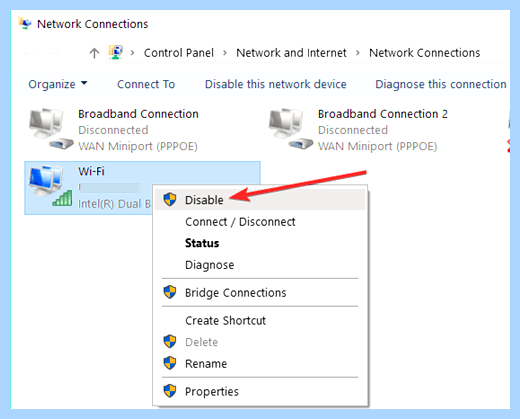Select the Broadband Connection adapter icon
520x419 pixels.
(51, 129)
